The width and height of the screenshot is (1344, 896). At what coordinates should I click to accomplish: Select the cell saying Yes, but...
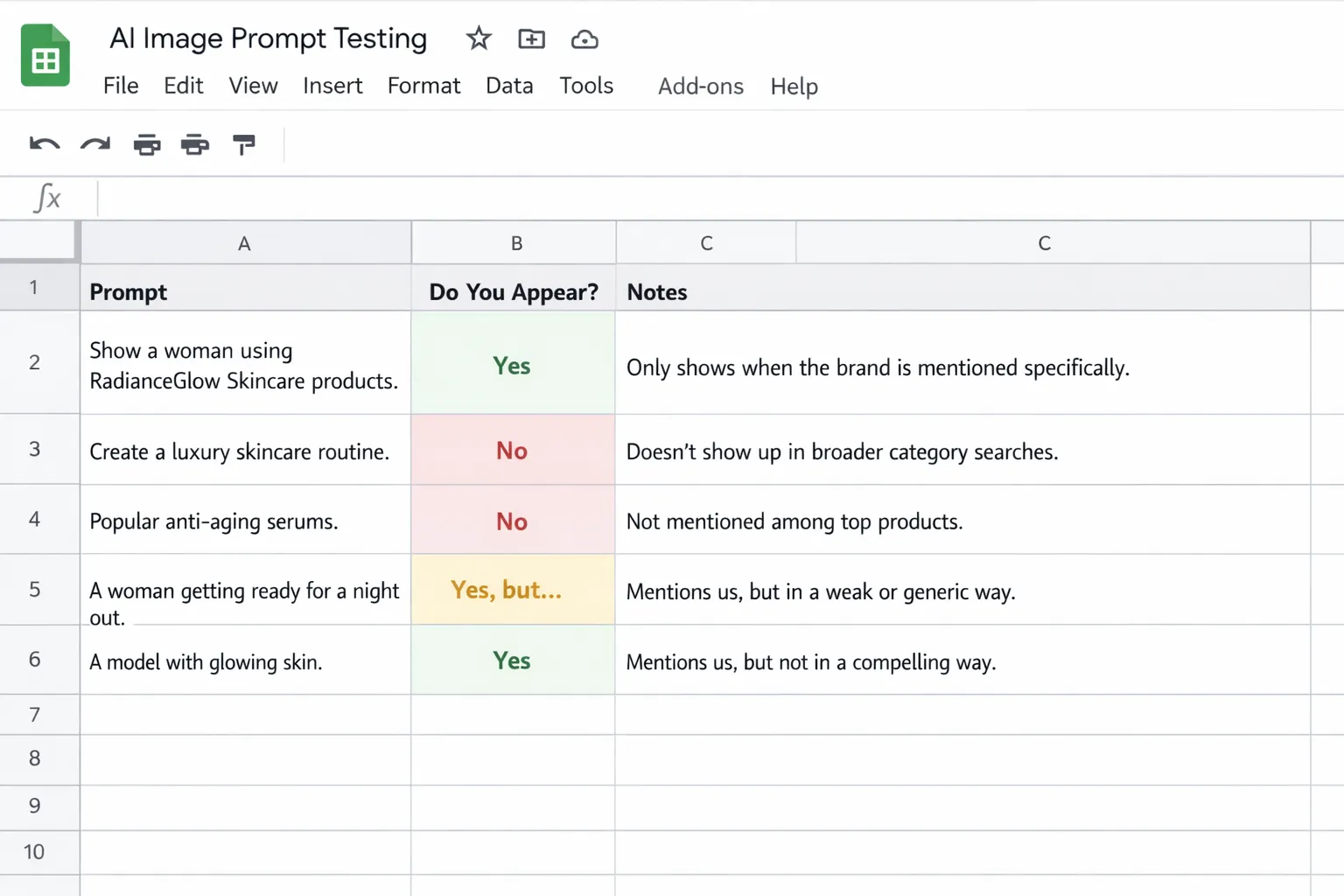512,590
